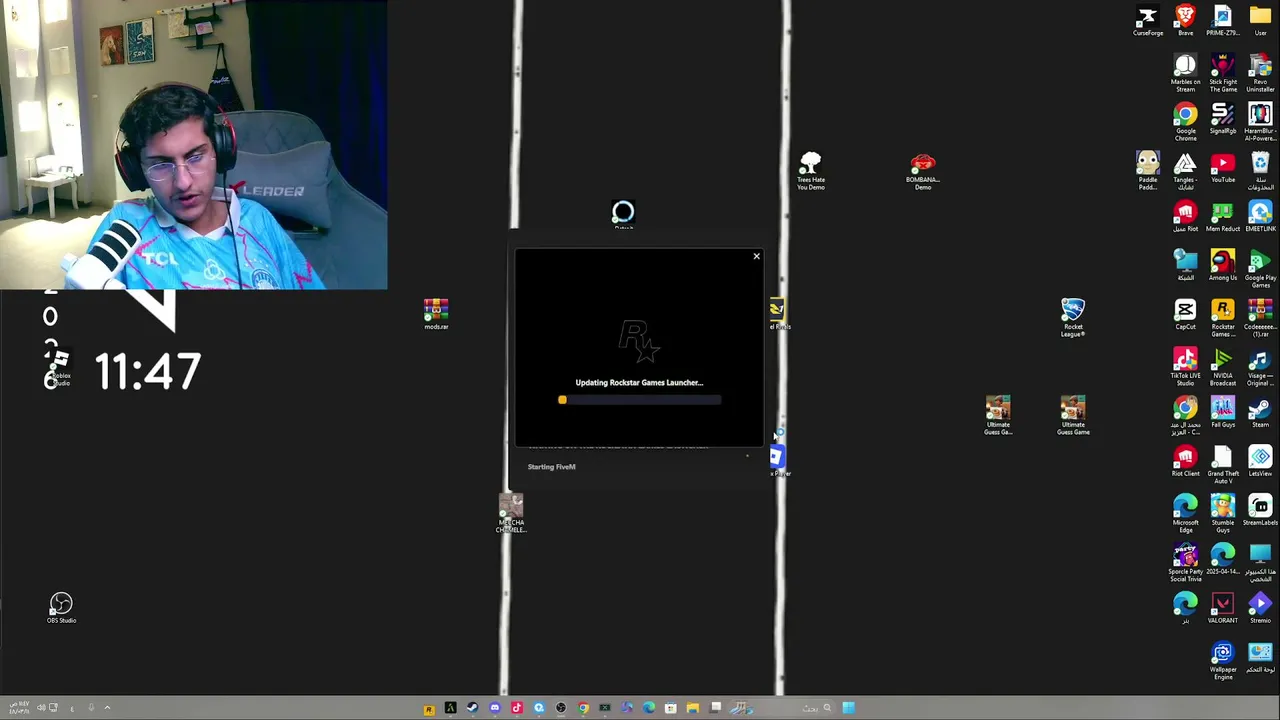Open Steam from the taskbar
1280x720 pixels.
[x=473, y=709]
